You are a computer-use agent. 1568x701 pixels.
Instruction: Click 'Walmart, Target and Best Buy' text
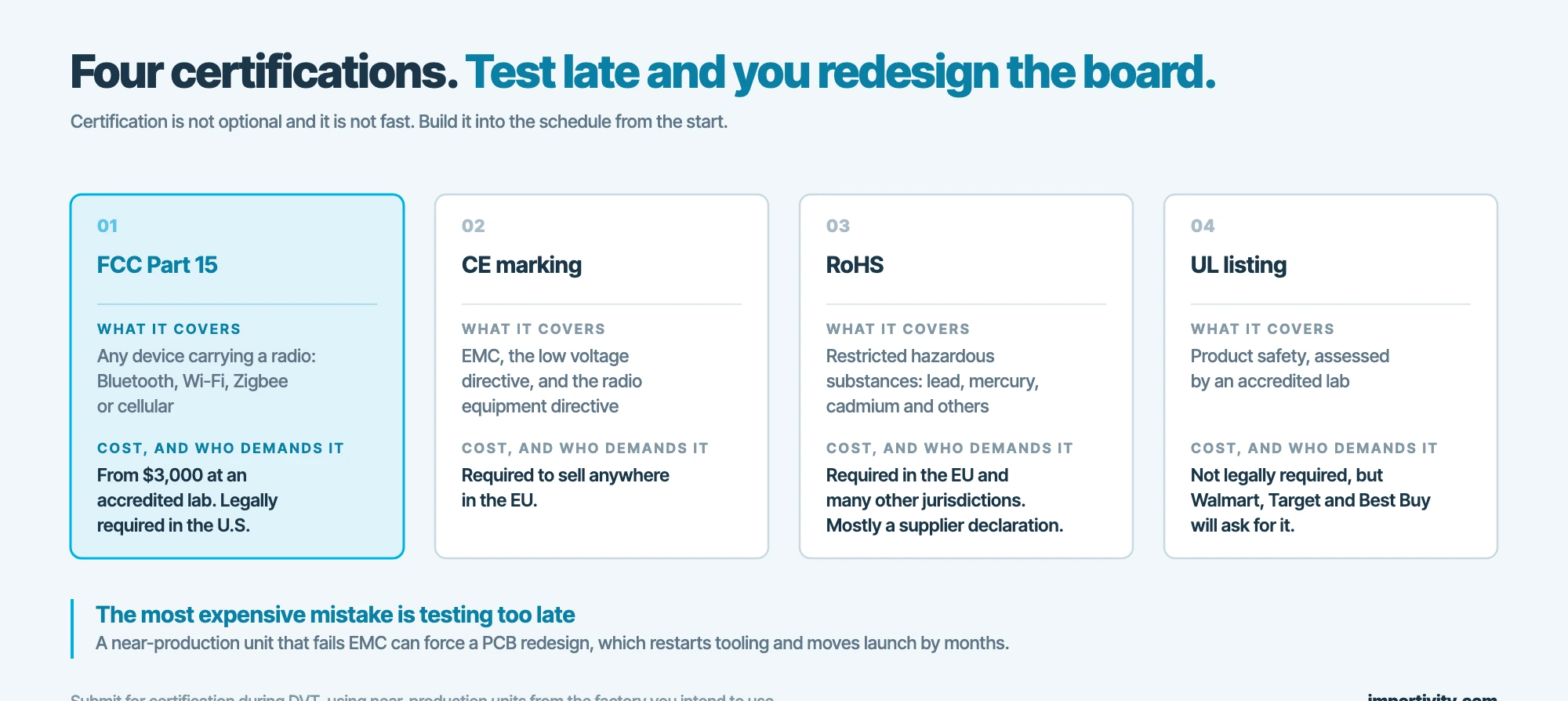1310,500
